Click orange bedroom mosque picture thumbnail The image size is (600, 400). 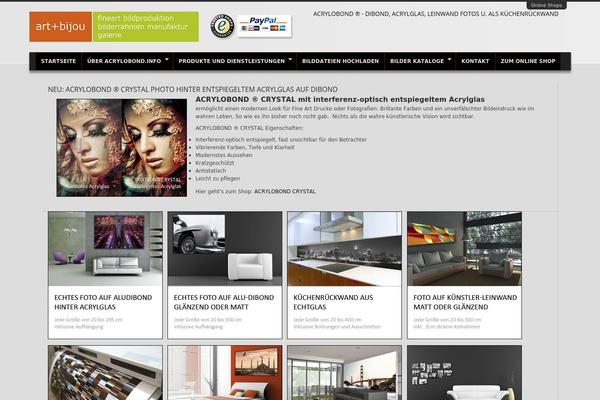point(225,373)
